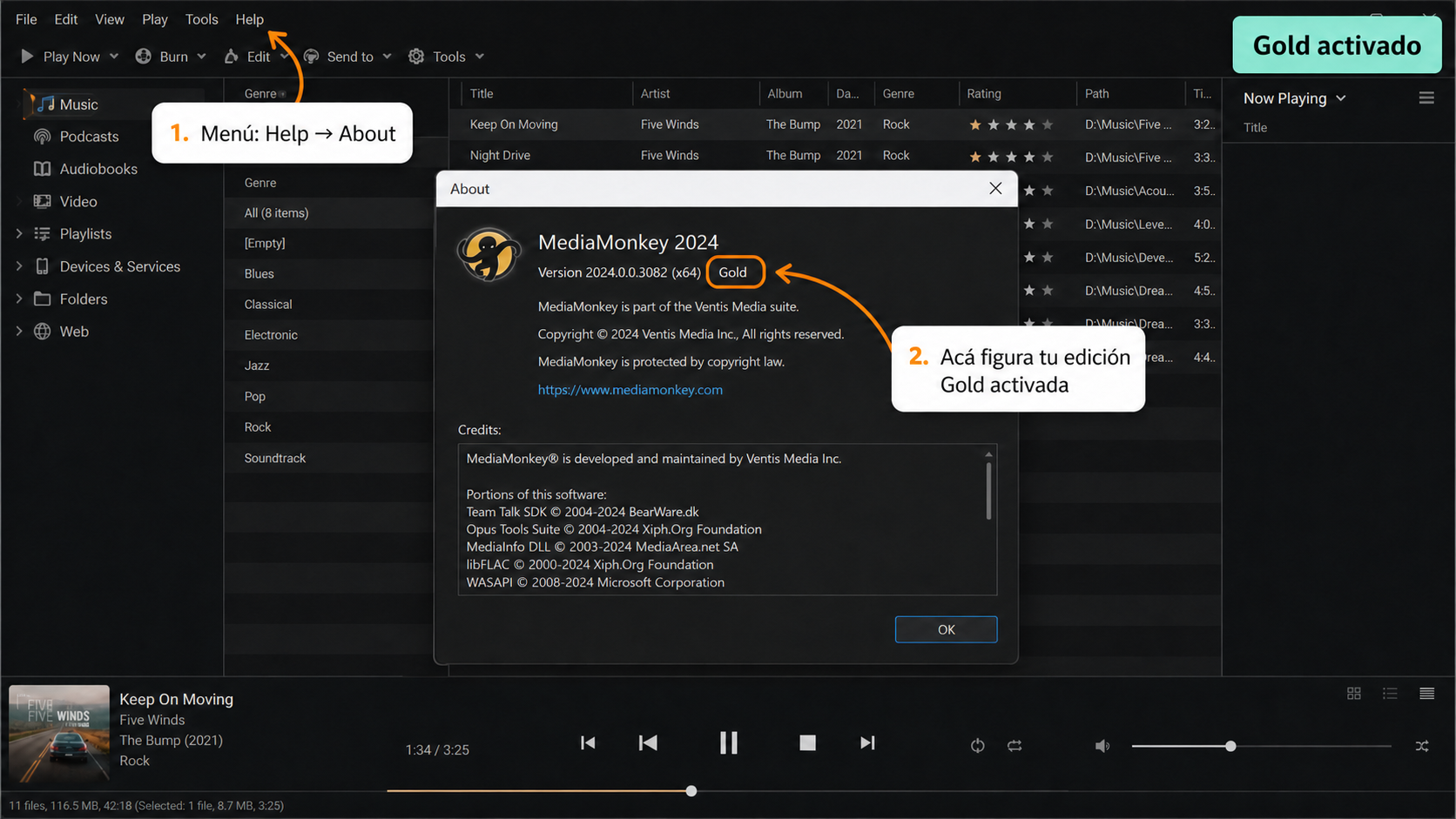Select Music in the sidebar
The width and height of the screenshot is (1456, 819).
pyautogui.click(x=78, y=104)
